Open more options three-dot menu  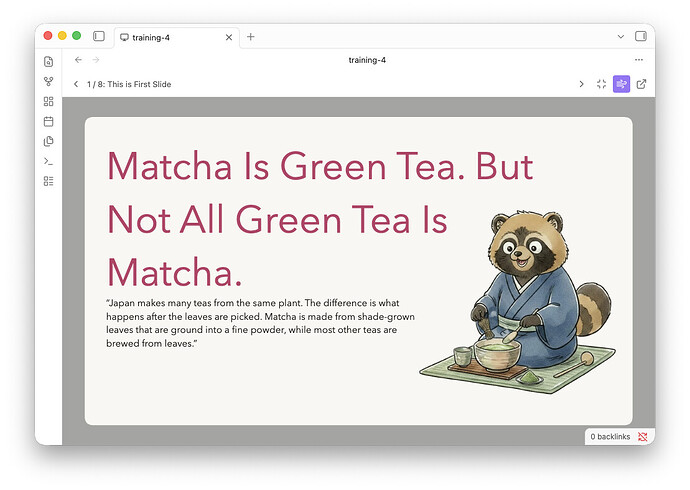639,60
